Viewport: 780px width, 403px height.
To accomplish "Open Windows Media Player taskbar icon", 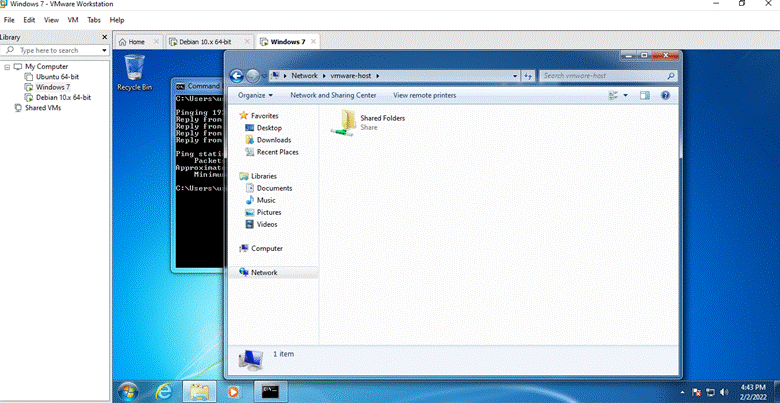I will point(233,392).
